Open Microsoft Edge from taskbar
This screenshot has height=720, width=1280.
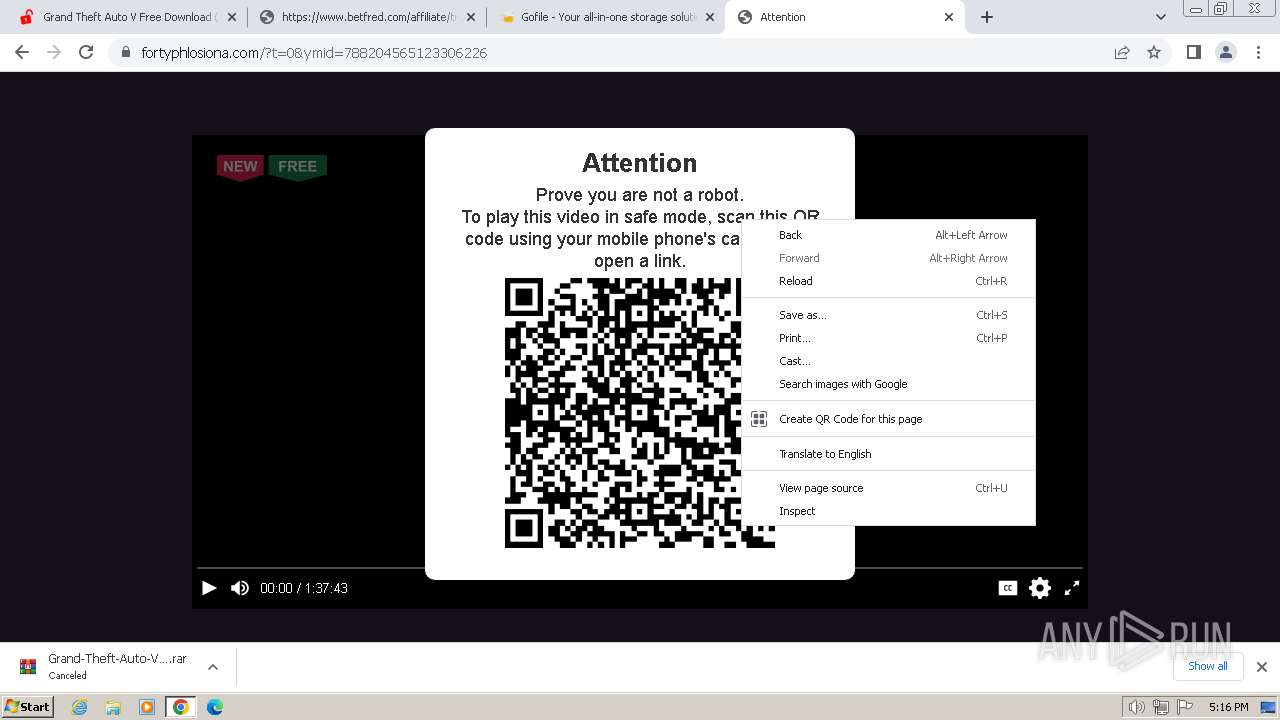(215, 707)
